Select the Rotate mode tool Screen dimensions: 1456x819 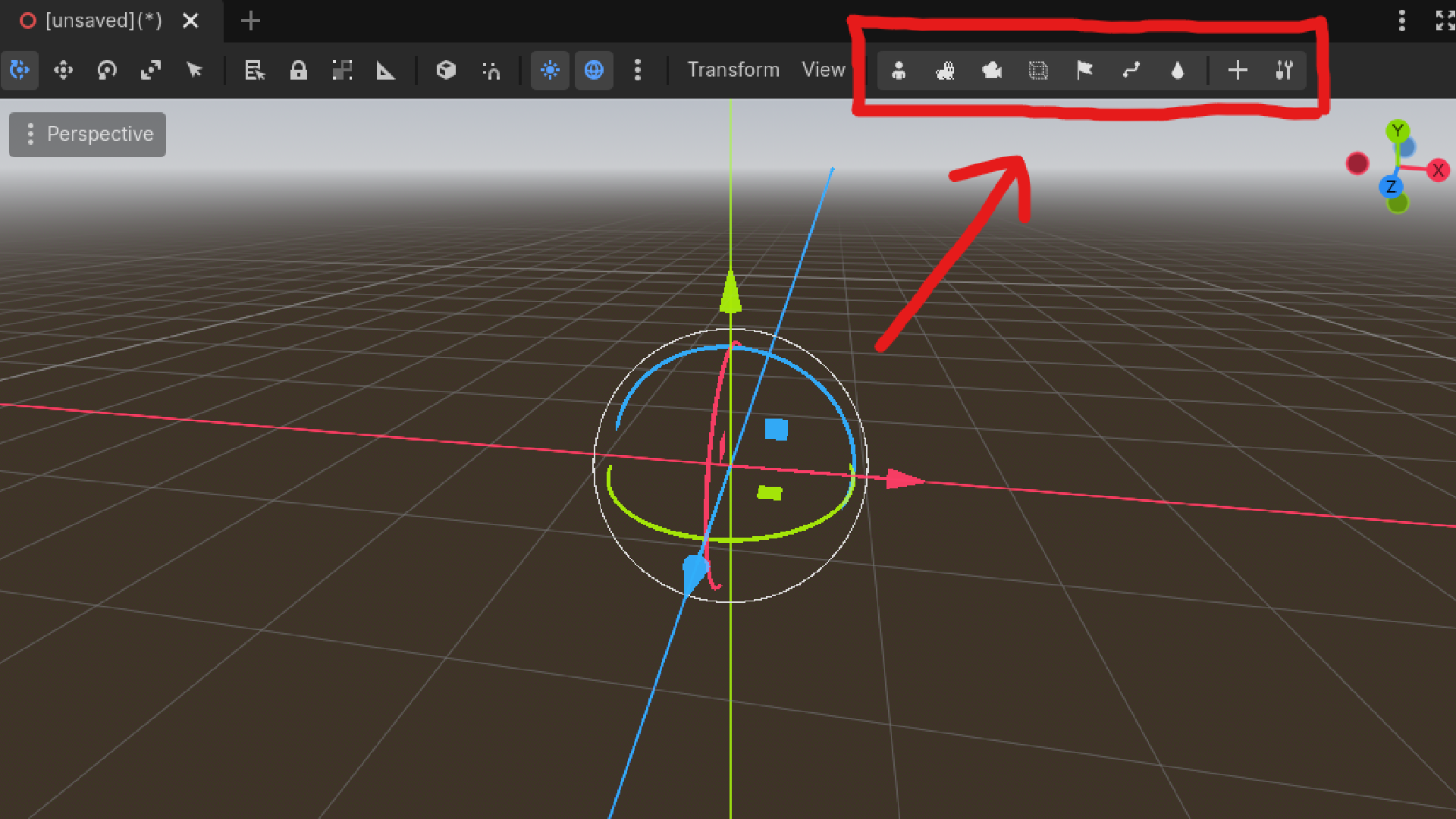pyautogui.click(x=107, y=71)
